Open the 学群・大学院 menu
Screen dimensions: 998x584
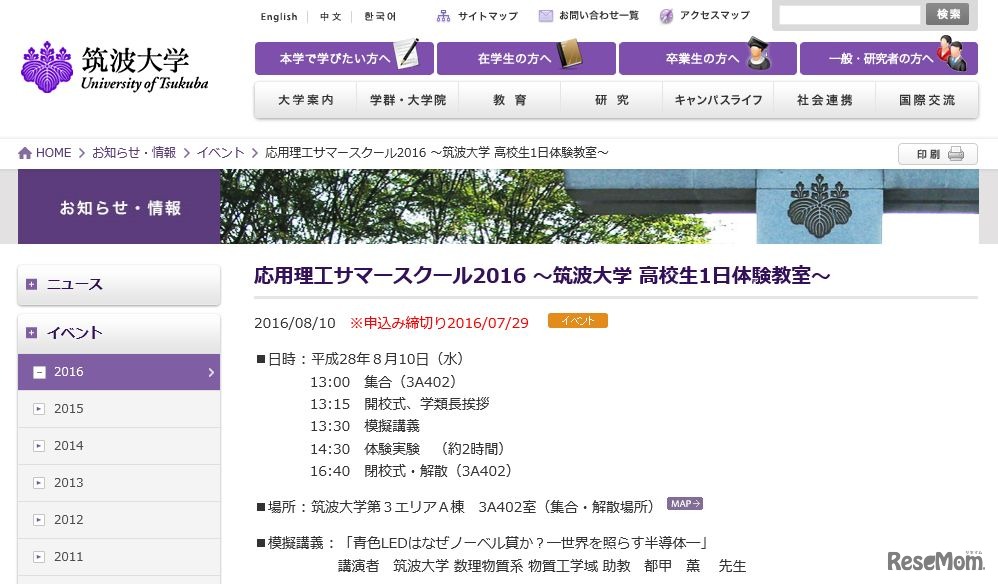(408, 100)
